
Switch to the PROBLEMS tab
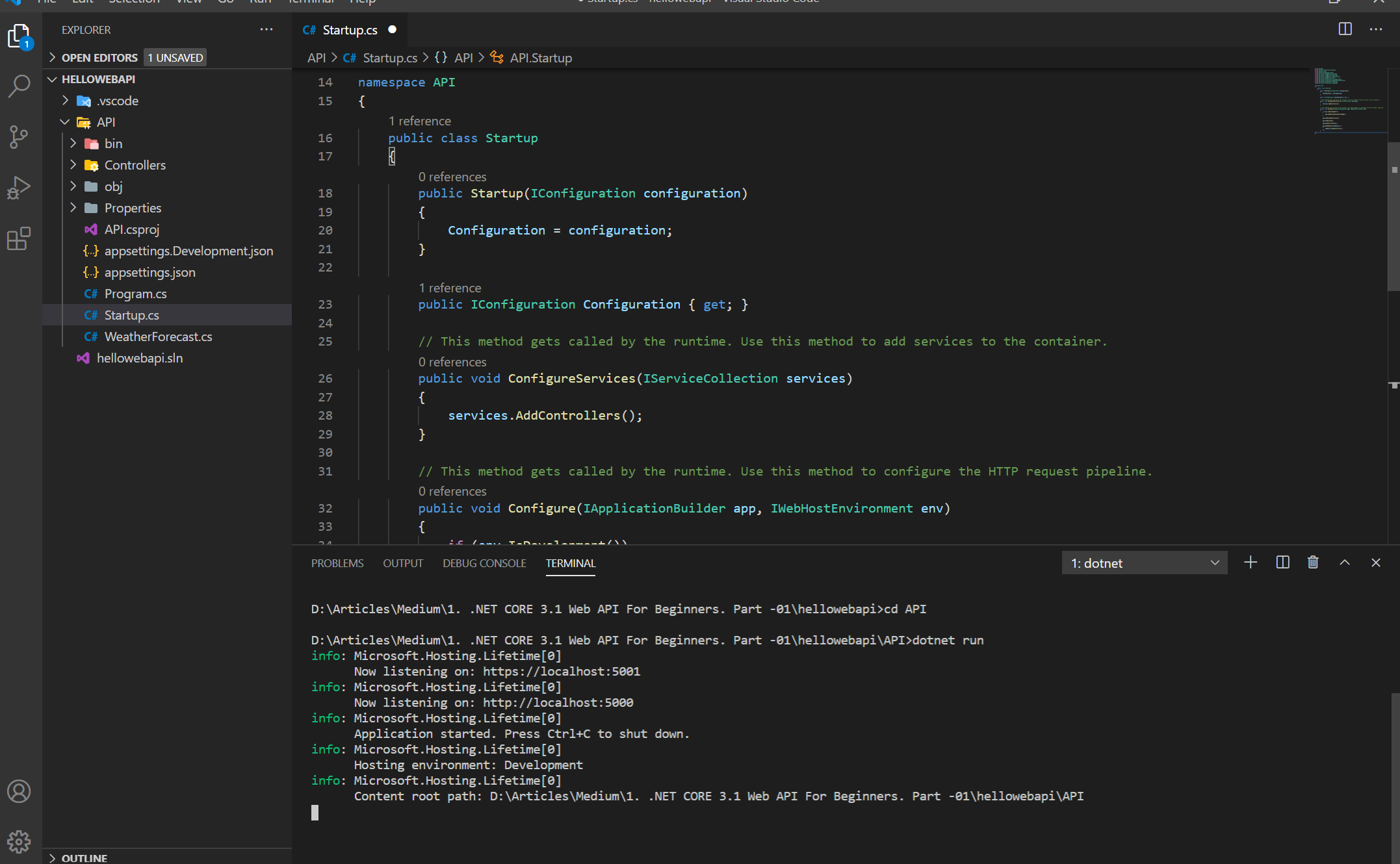(337, 563)
